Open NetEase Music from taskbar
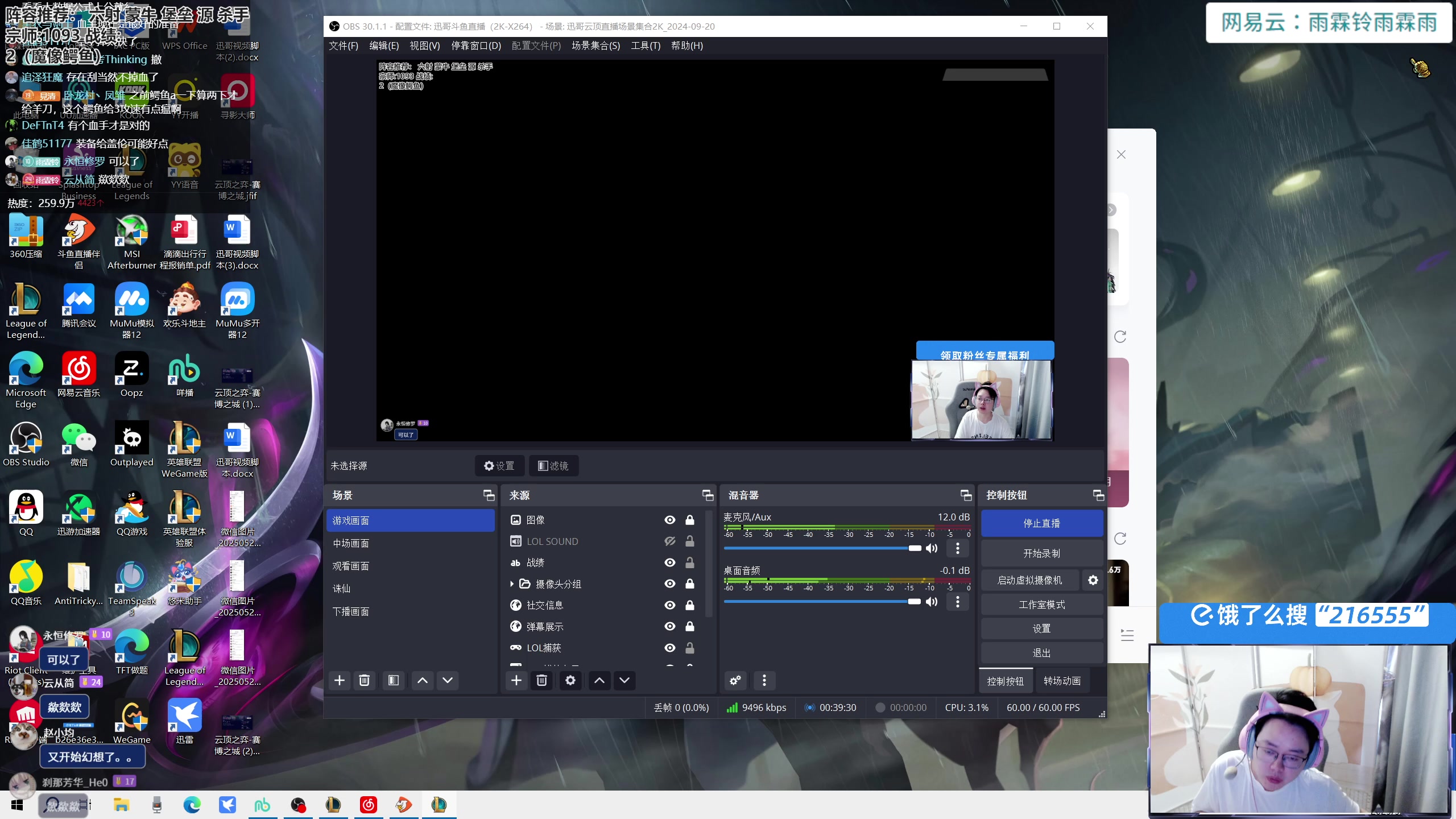Image resolution: width=1456 pixels, height=819 pixels. pyautogui.click(x=369, y=805)
